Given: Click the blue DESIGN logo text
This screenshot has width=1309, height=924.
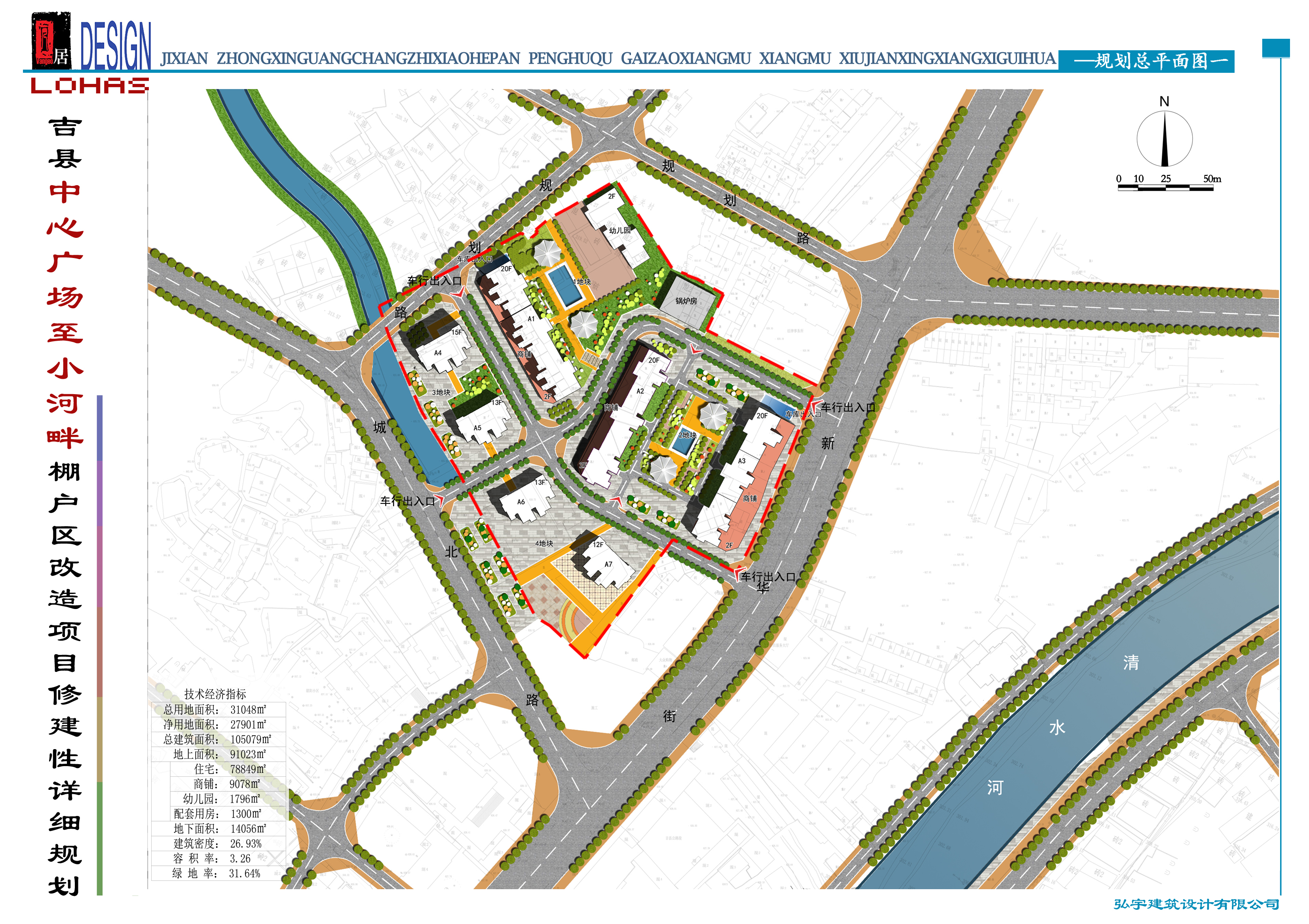Looking at the screenshot, I should point(116,44).
